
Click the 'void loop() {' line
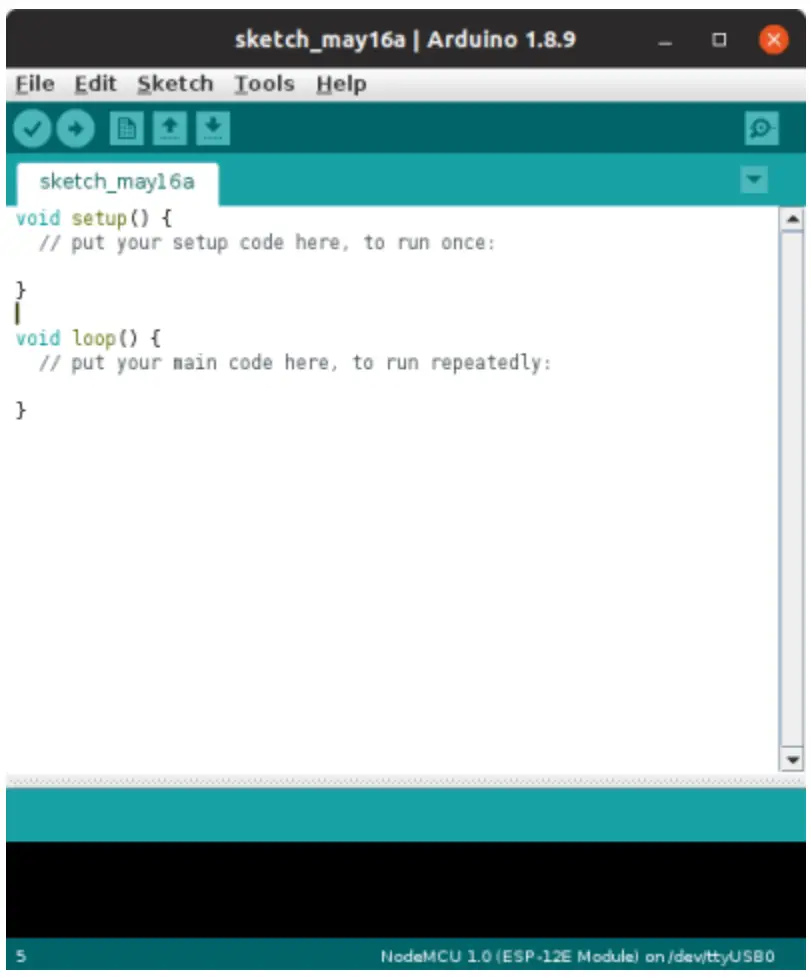click(88, 338)
